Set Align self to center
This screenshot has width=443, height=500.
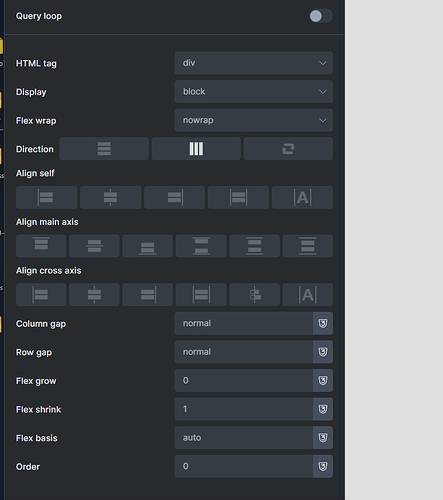coord(110,197)
